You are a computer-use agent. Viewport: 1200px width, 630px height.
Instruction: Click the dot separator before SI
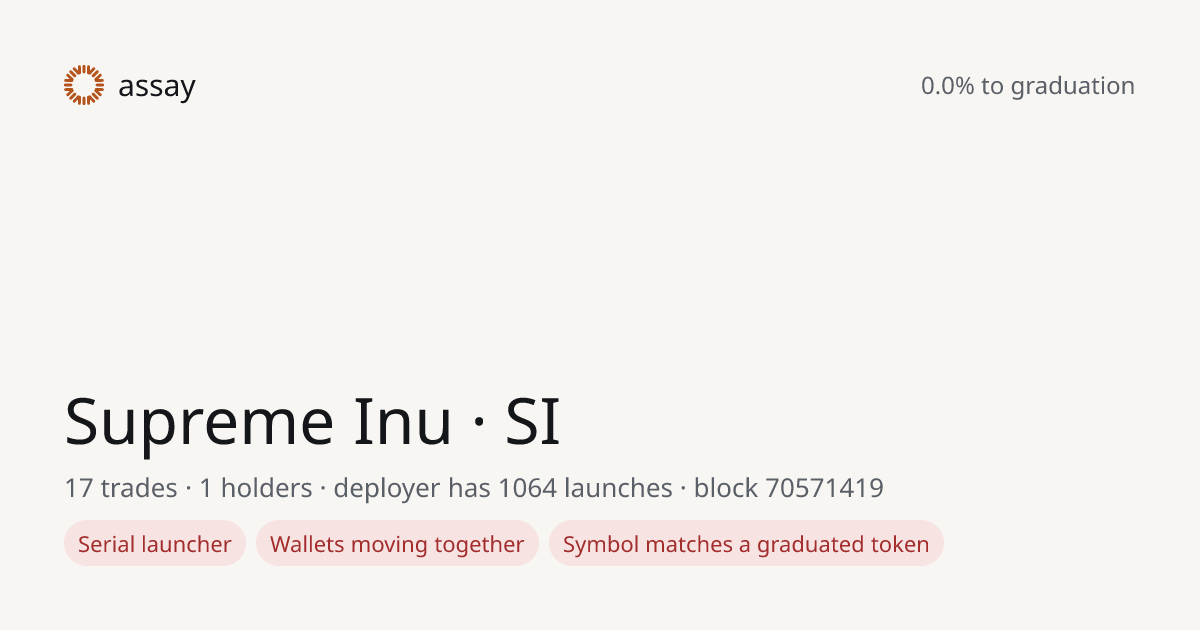click(x=479, y=424)
